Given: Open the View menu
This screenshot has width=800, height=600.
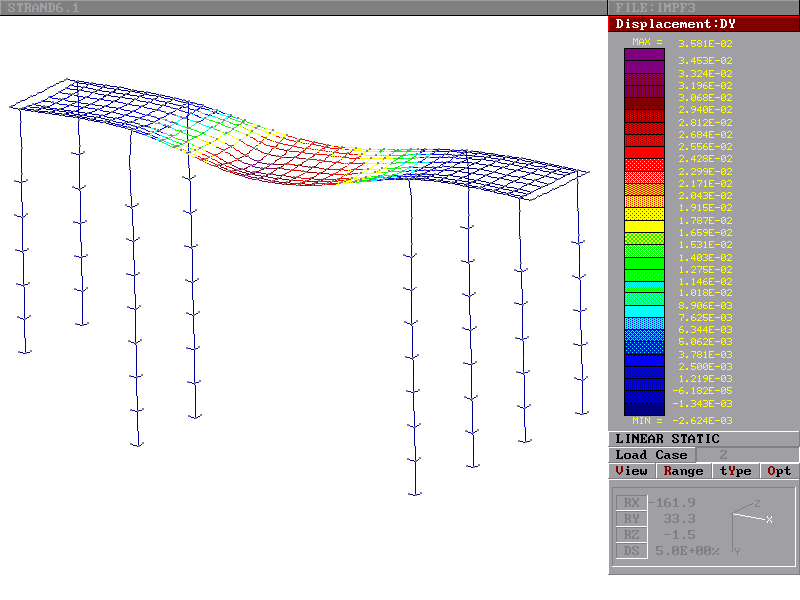Looking at the screenshot, I should 632,471.
